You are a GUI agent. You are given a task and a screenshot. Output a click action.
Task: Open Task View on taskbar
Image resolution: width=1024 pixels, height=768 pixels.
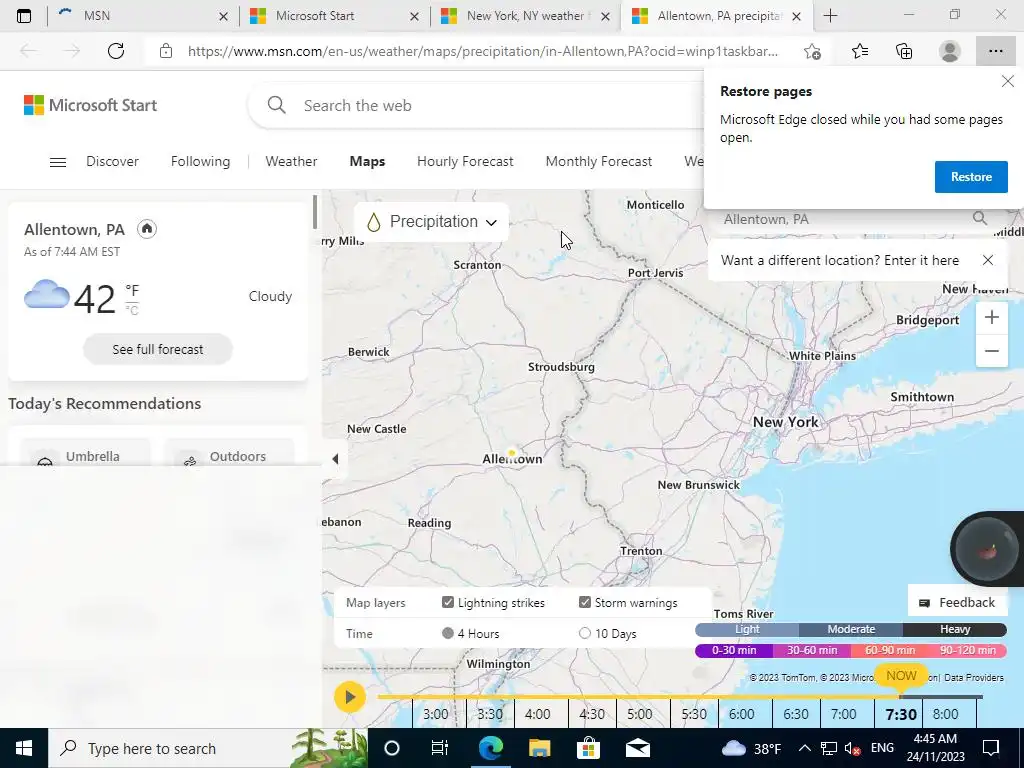pos(440,748)
